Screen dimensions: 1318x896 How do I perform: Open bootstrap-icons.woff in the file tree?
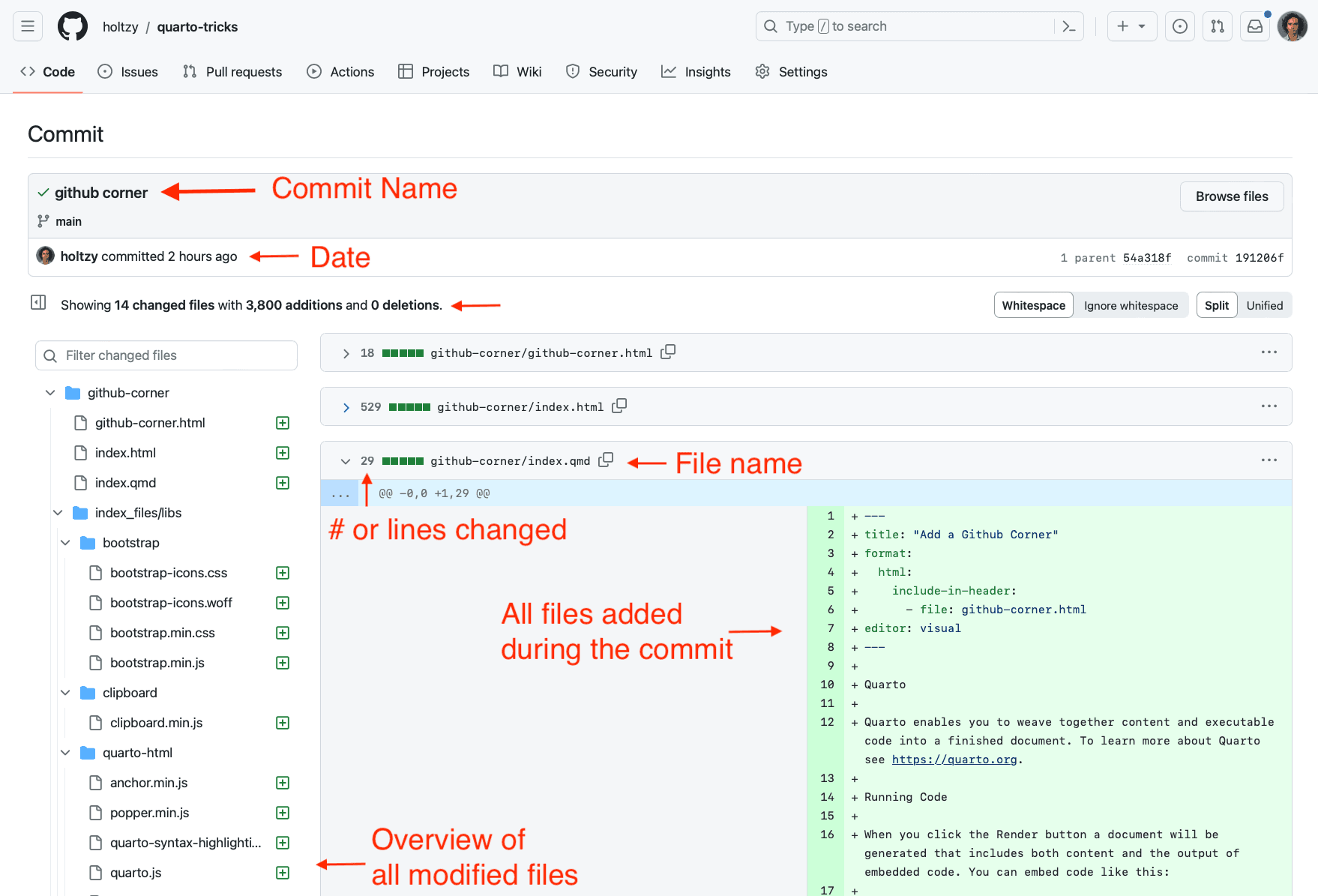coord(171,603)
